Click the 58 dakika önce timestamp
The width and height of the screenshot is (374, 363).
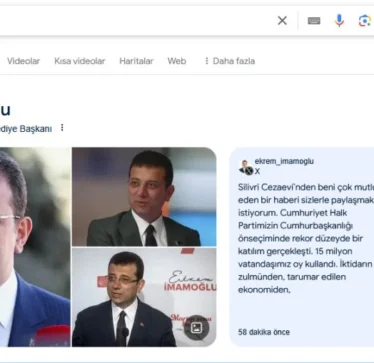pos(264,332)
